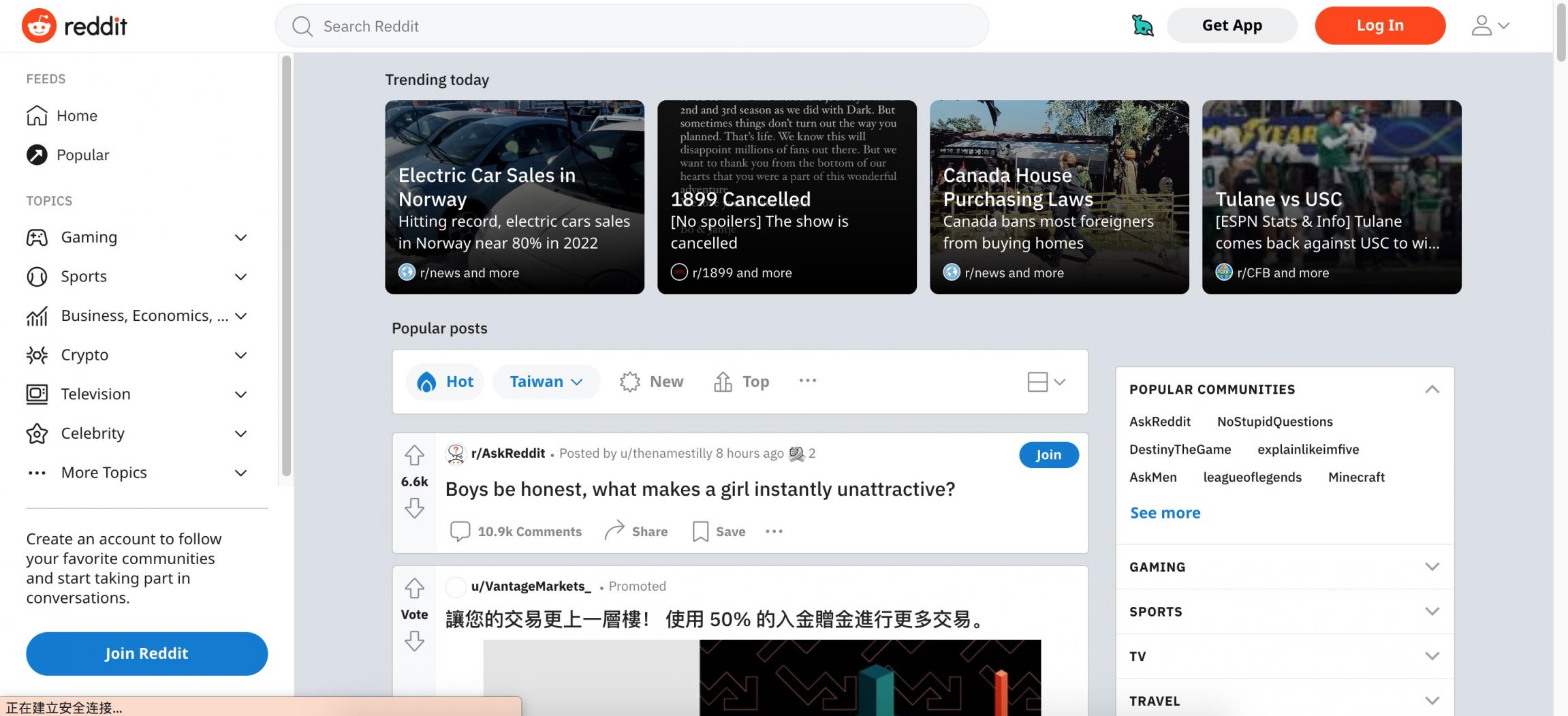Open the NoStupidQuestions community link
The width and height of the screenshot is (1568, 716).
1274,422
